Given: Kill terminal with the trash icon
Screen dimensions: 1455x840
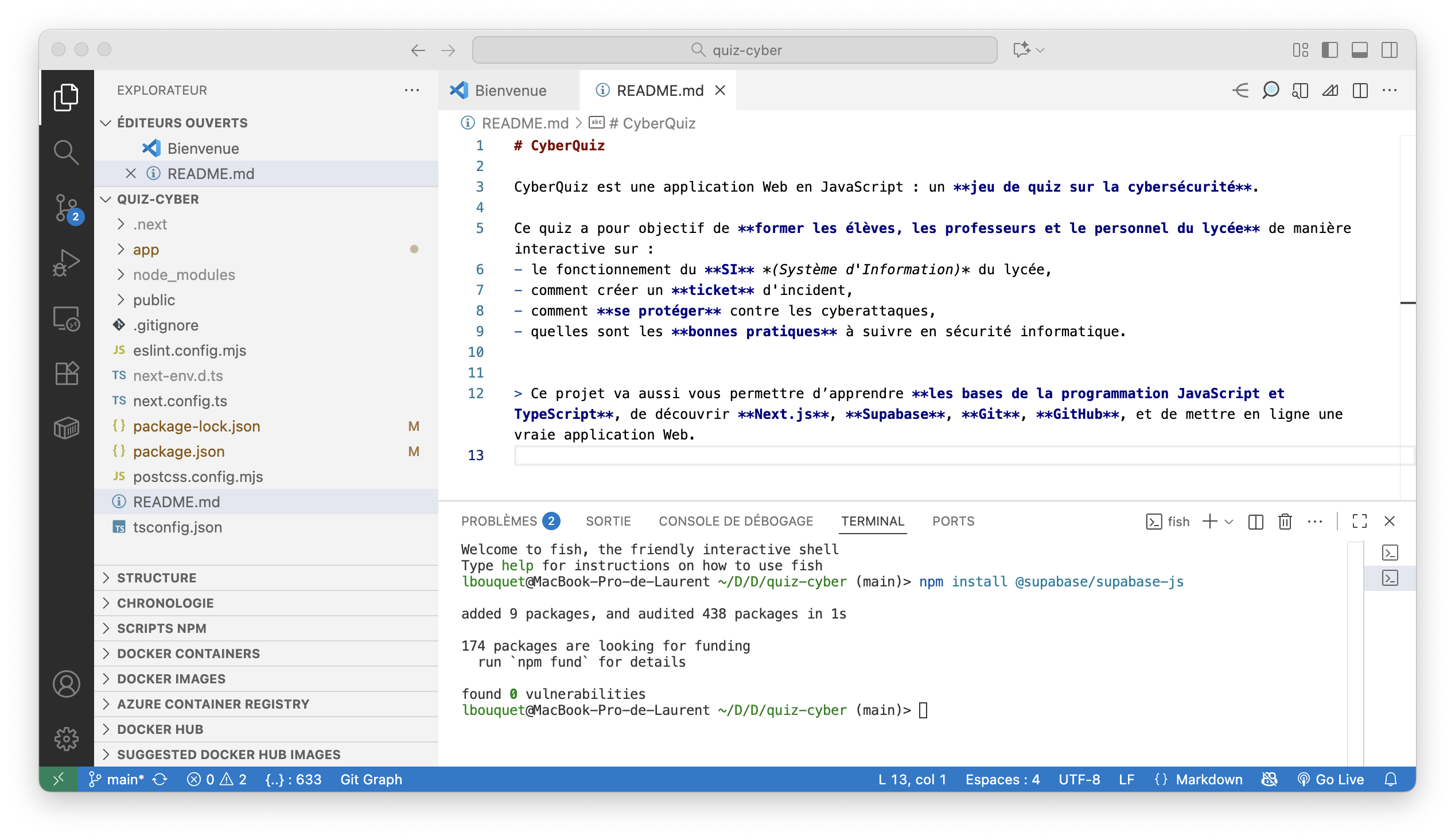Looking at the screenshot, I should pyautogui.click(x=1285, y=522).
